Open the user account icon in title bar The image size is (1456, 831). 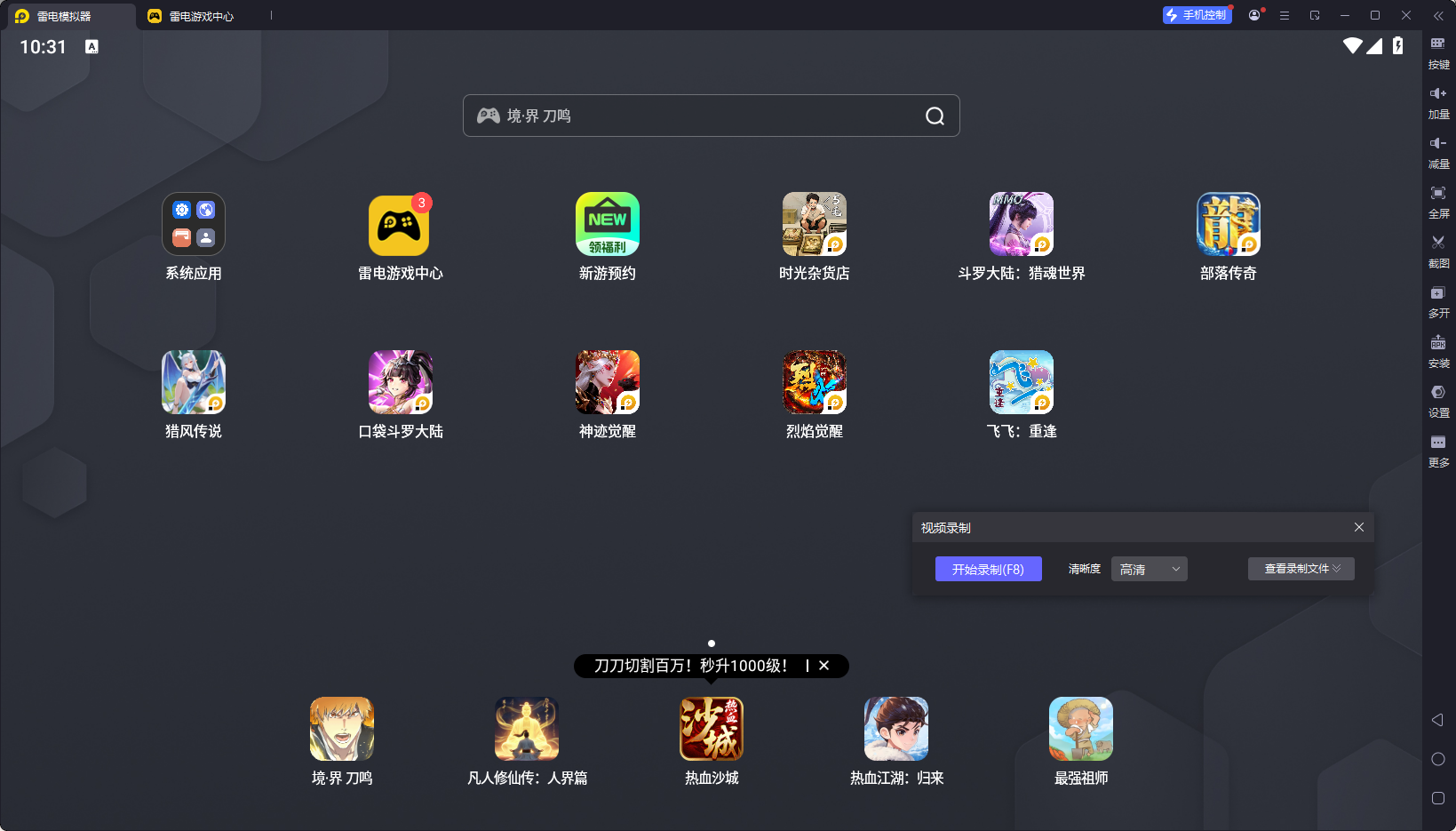(x=1254, y=15)
